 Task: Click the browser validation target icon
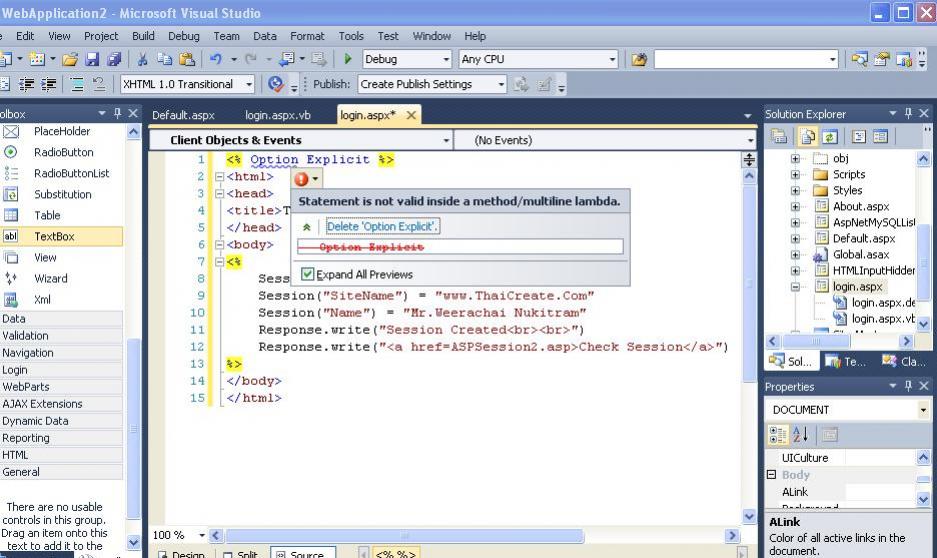(x=275, y=84)
